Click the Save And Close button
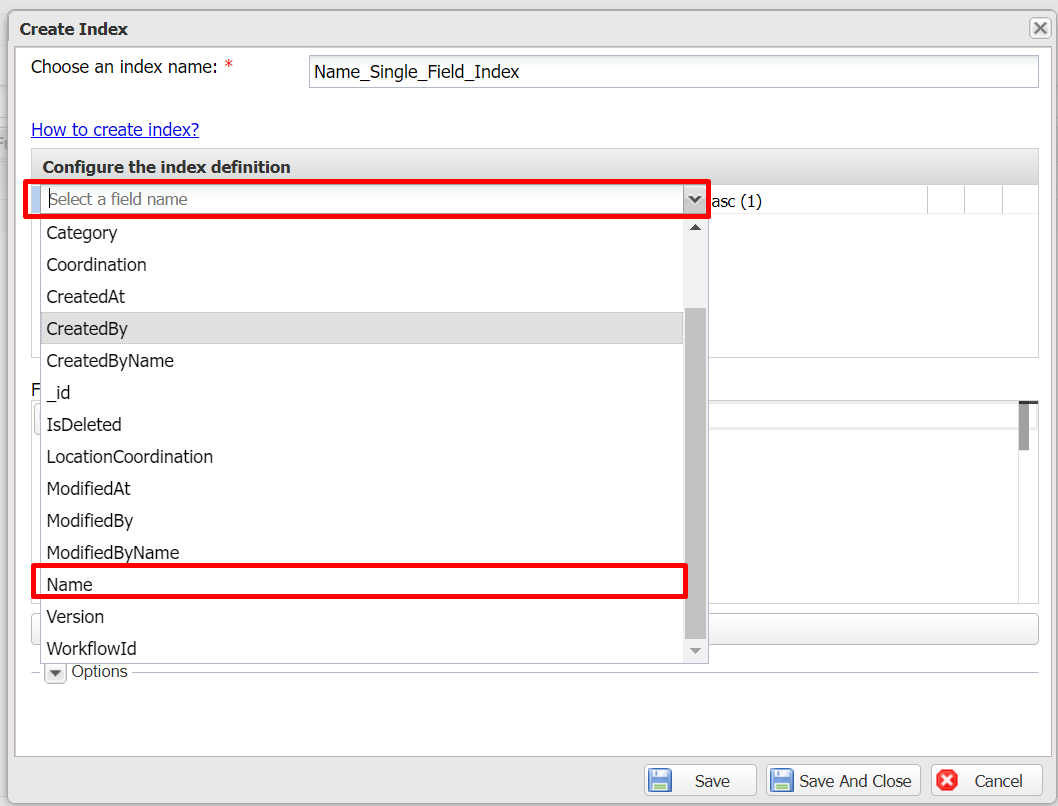Image resolution: width=1058 pixels, height=806 pixels. click(843, 780)
